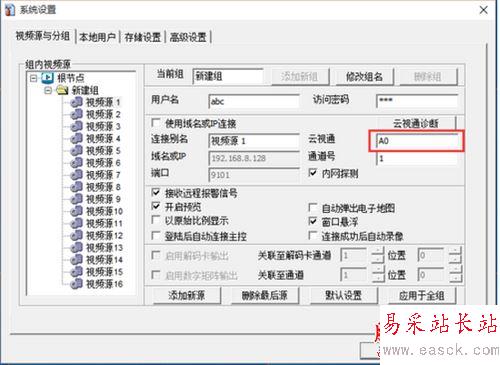Switch to 视频源与分组 tab
Viewport: 500px width, 365px height.
43,36
